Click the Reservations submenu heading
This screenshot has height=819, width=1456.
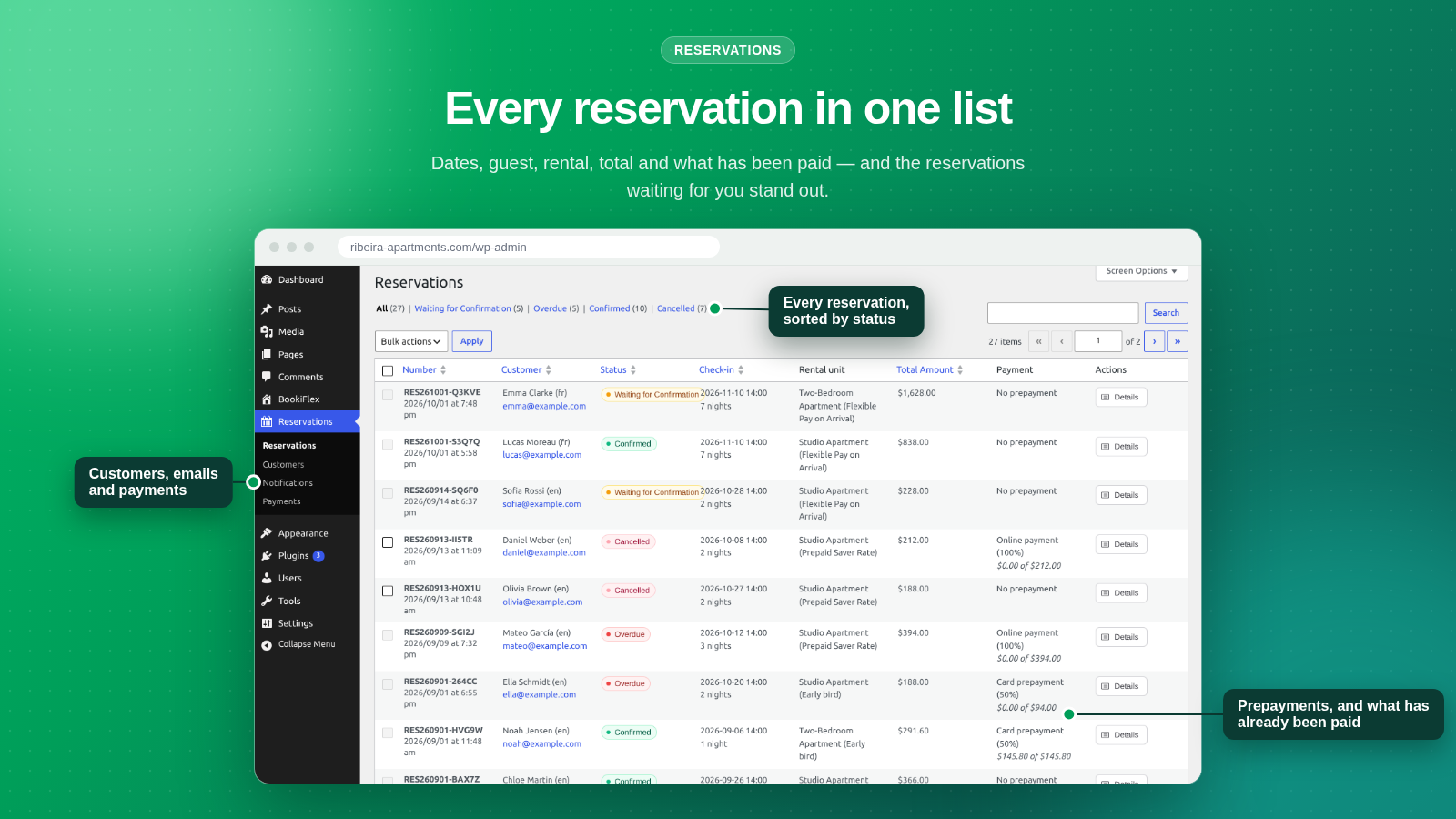[289, 446]
